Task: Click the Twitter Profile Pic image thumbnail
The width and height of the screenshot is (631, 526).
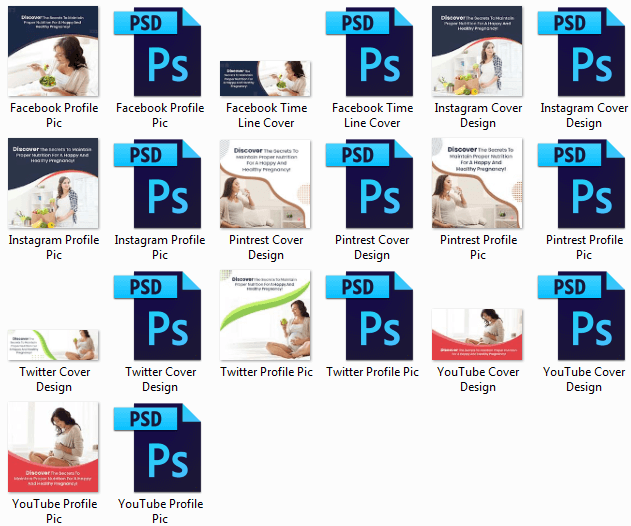Action: coord(265,315)
